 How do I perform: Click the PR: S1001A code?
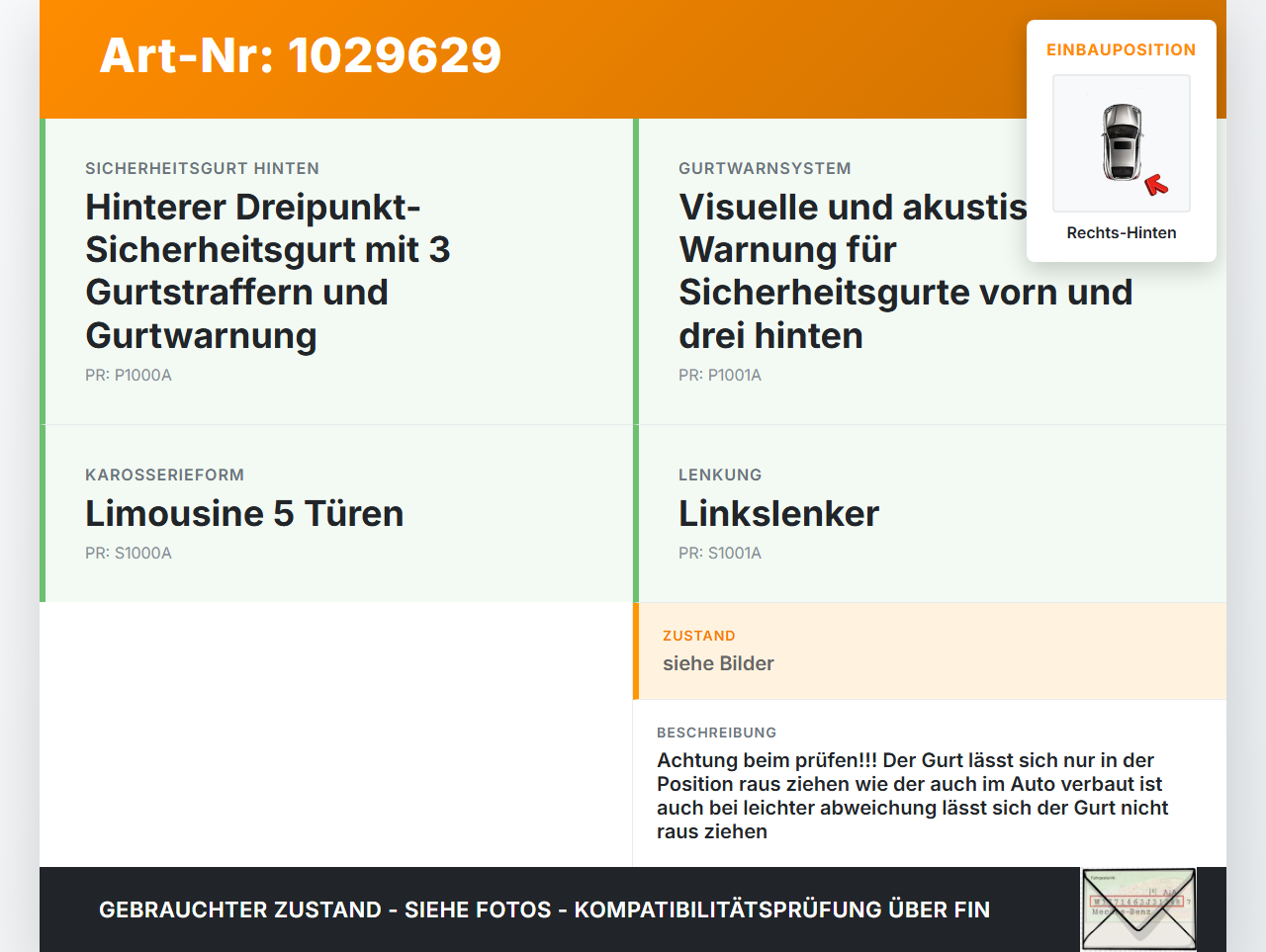point(720,553)
